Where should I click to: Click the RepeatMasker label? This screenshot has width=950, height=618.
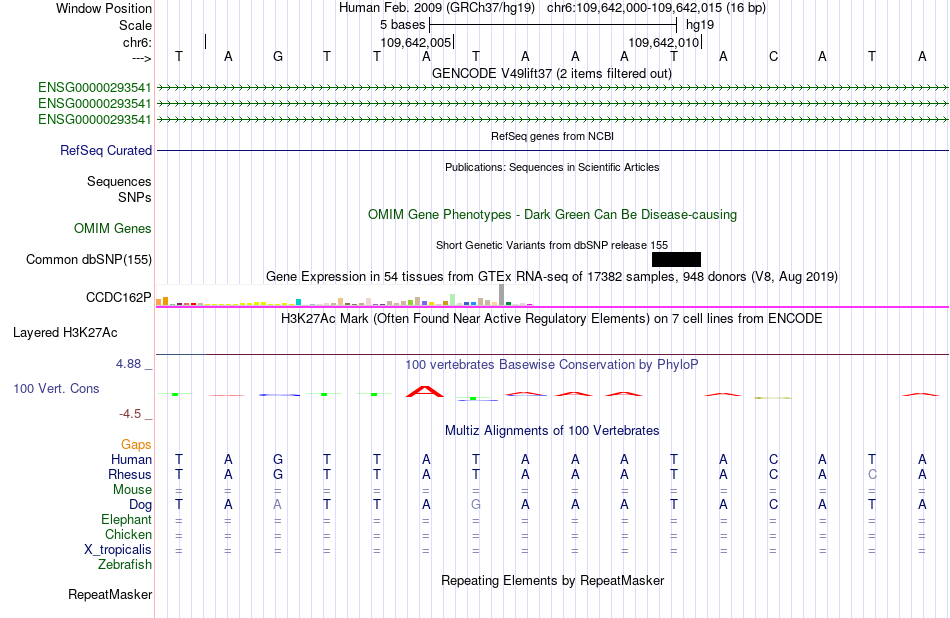110,595
